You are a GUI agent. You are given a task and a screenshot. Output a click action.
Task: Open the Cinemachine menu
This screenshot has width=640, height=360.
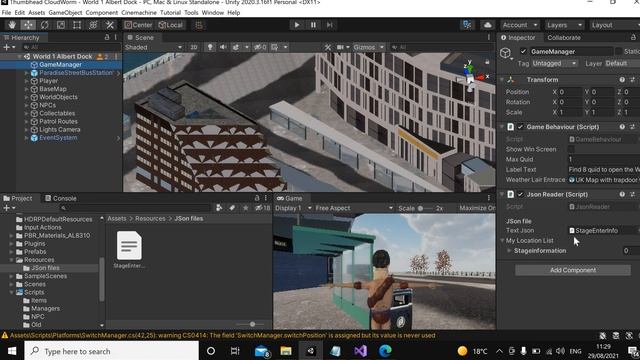pos(139,13)
